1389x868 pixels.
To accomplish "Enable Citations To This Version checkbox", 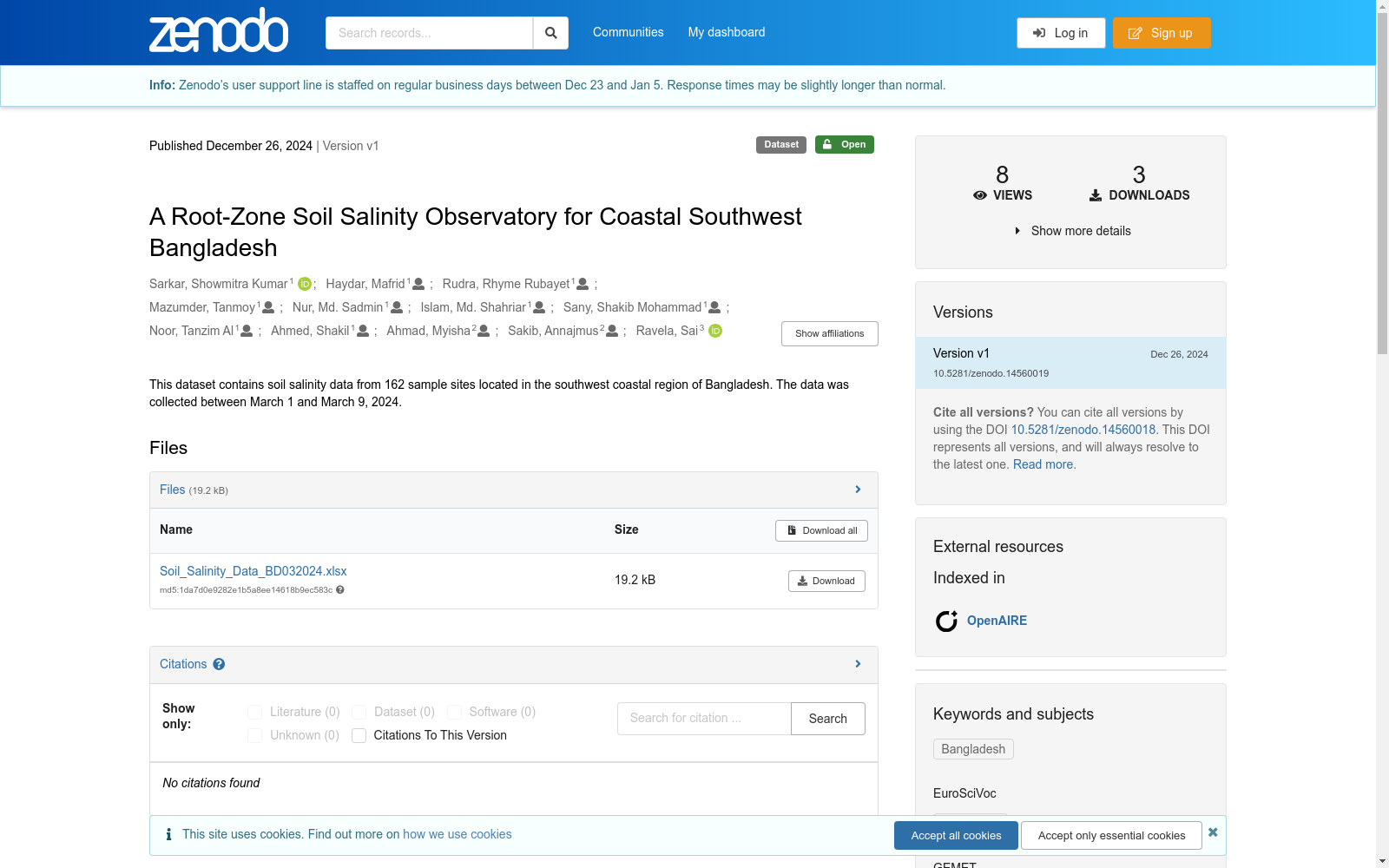I will click(359, 735).
